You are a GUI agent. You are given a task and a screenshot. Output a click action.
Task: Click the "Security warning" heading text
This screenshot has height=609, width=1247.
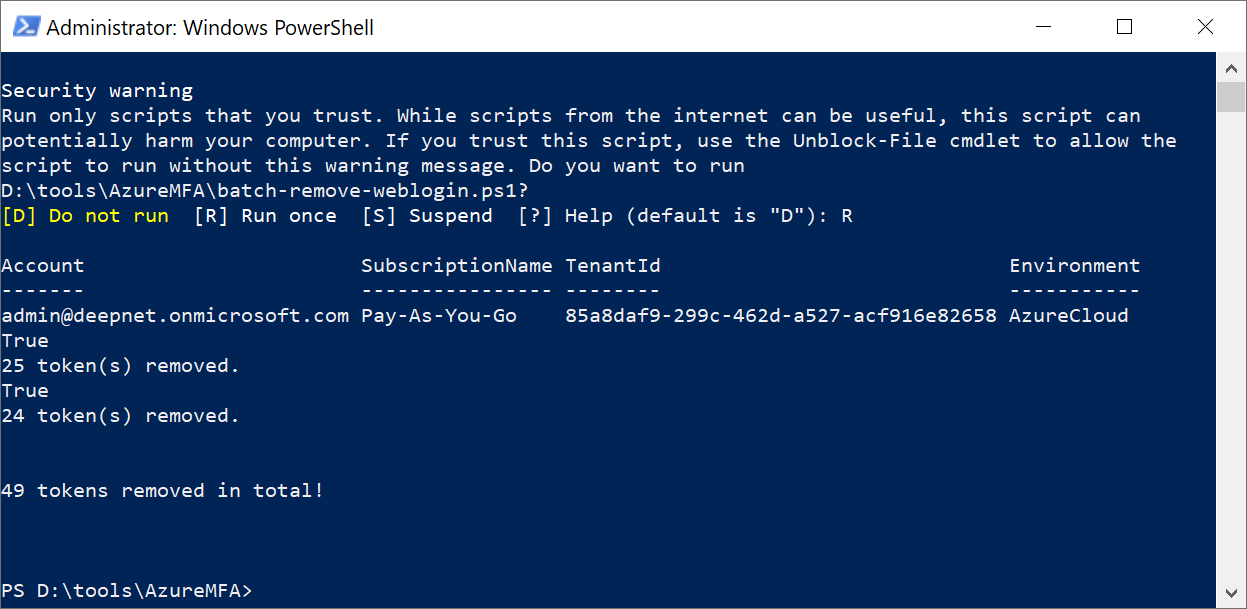tap(97, 91)
